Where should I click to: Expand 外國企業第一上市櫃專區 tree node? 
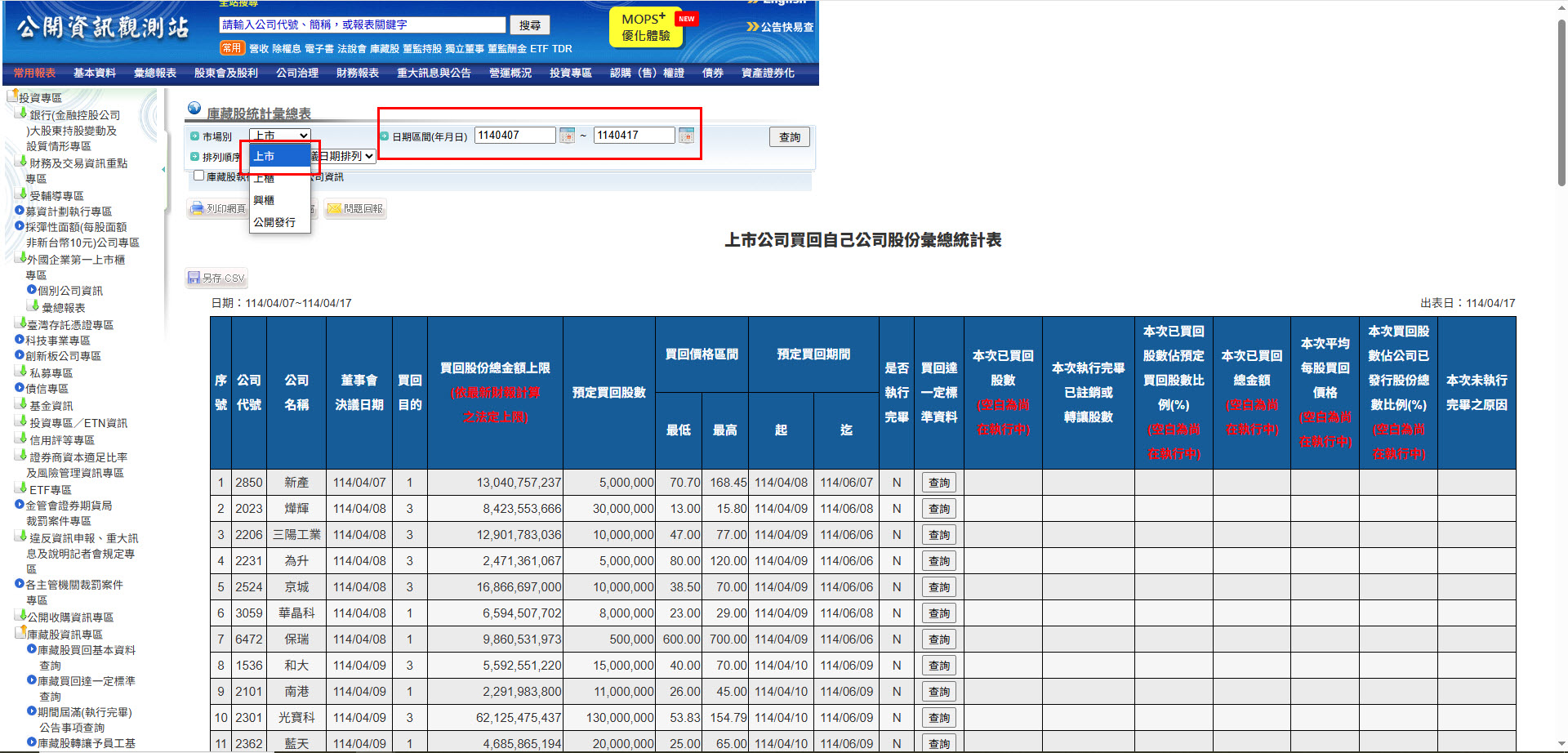tap(75, 267)
